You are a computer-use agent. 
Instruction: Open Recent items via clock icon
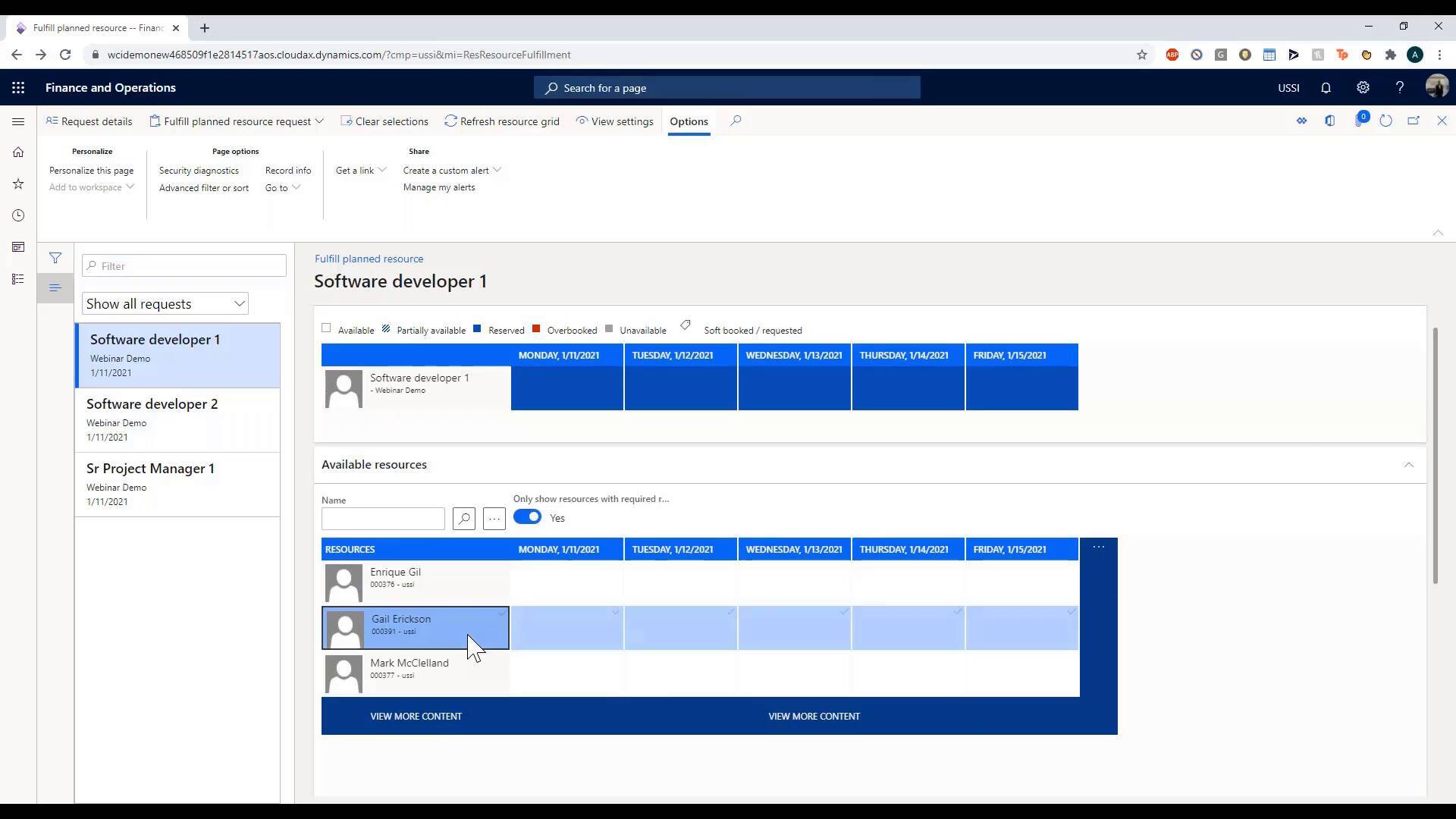(x=18, y=215)
